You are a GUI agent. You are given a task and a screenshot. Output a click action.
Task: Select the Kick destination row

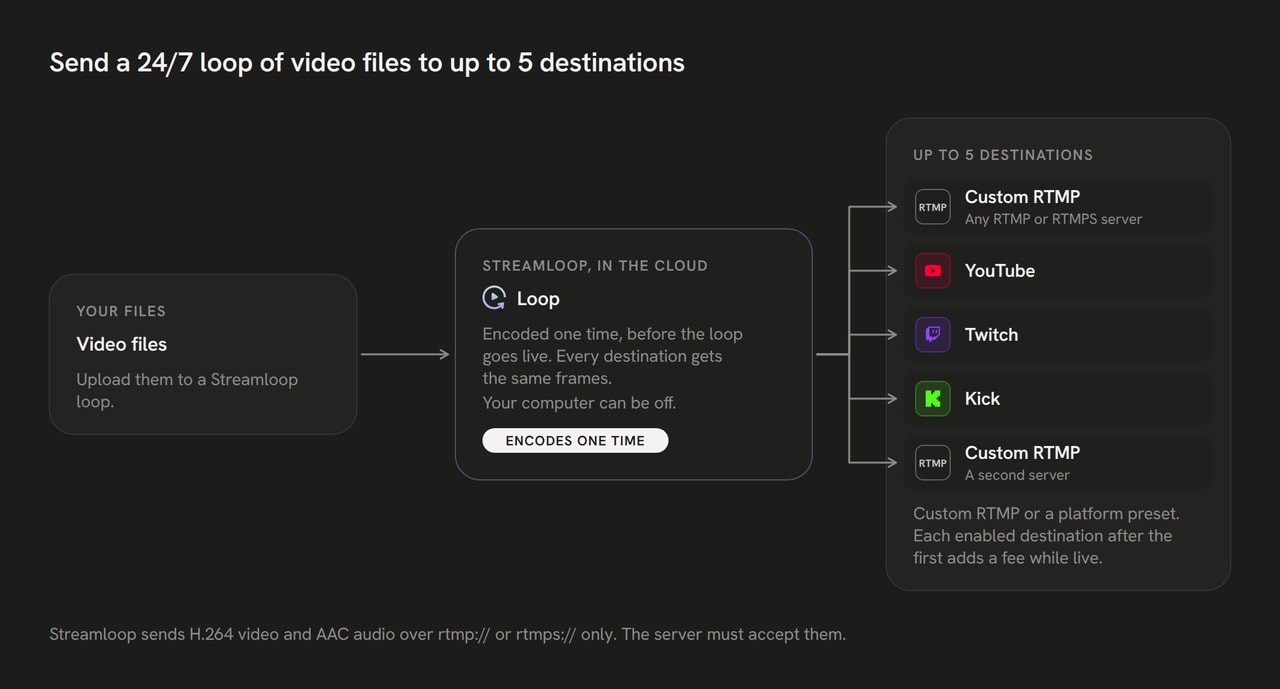tap(1058, 399)
